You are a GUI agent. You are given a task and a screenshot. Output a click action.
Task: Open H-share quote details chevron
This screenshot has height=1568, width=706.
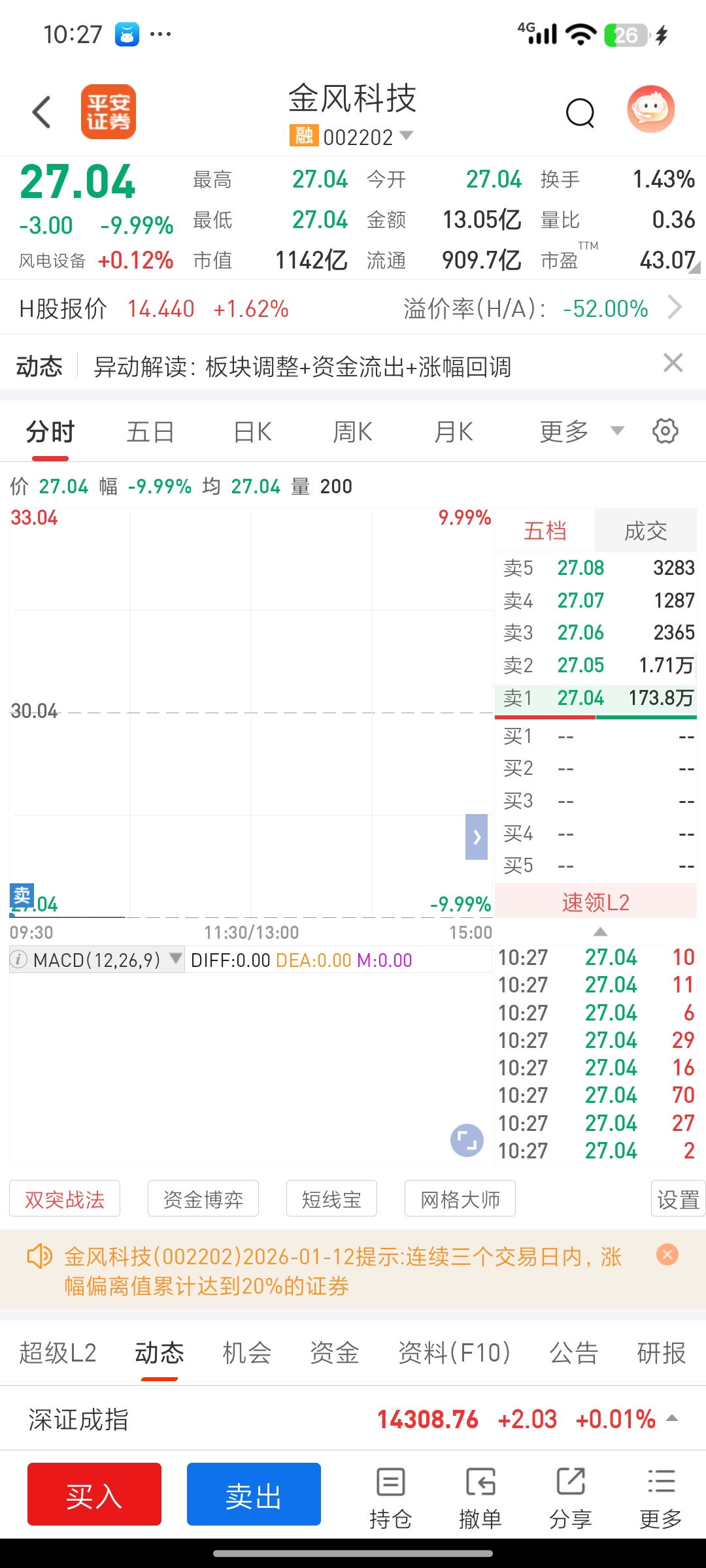click(x=675, y=307)
